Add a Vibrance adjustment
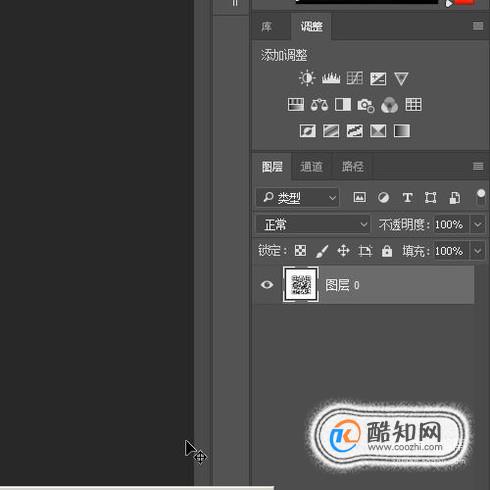 tap(401, 79)
